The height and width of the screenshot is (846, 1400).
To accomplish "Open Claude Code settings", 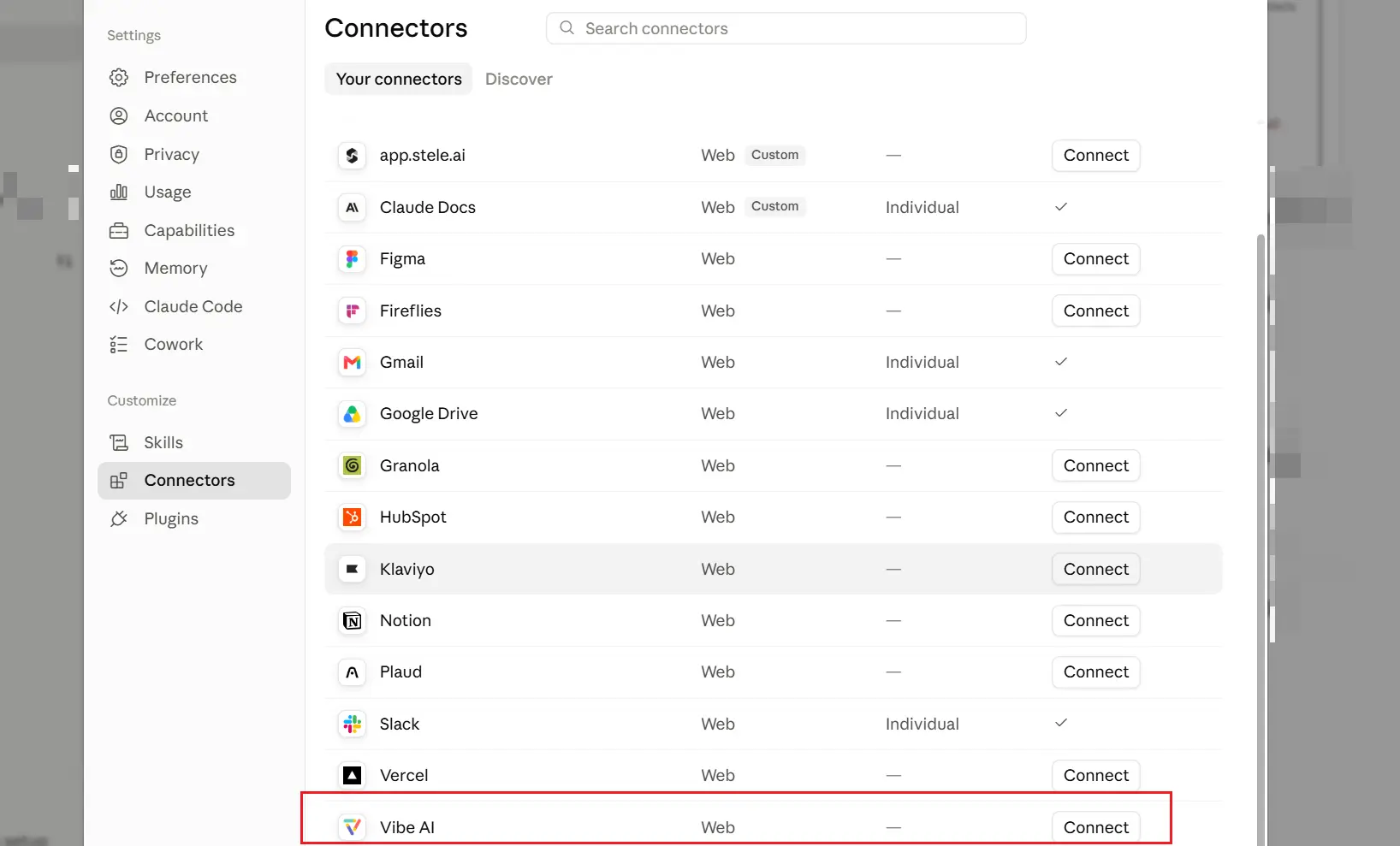I will coord(194,306).
